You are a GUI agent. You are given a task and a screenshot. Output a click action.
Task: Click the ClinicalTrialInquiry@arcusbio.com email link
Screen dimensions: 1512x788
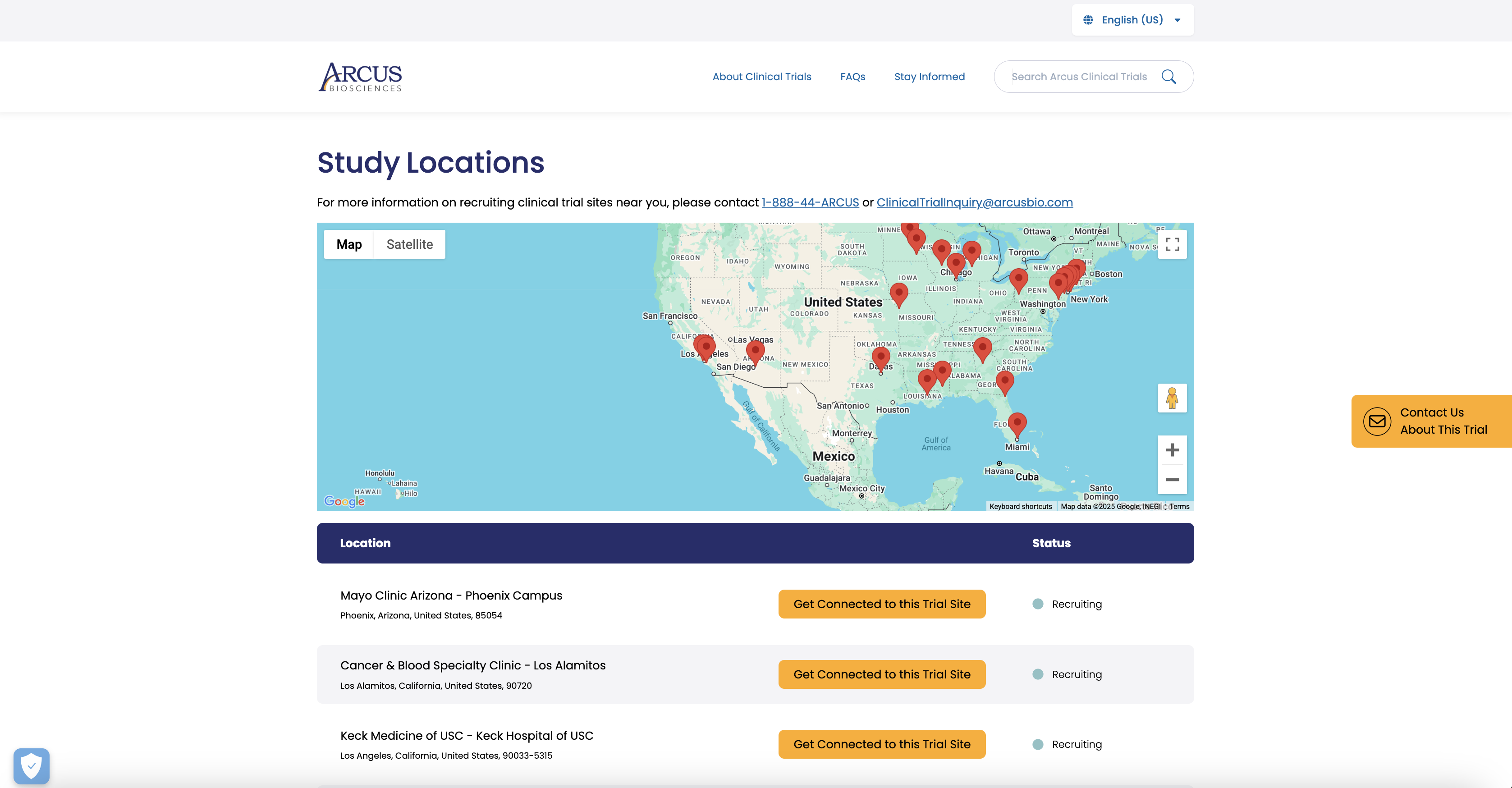(x=974, y=202)
